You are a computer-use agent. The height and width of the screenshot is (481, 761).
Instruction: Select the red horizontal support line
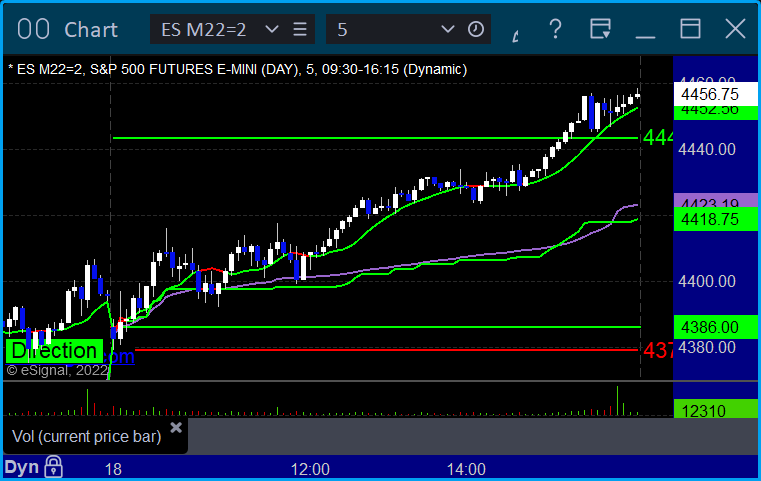(386, 349)
